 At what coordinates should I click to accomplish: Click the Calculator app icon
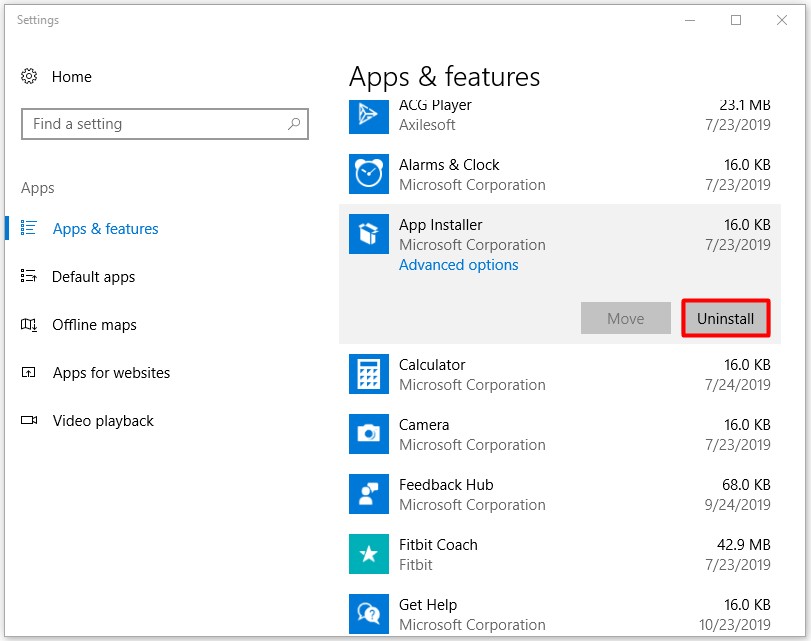pos(369,374)
